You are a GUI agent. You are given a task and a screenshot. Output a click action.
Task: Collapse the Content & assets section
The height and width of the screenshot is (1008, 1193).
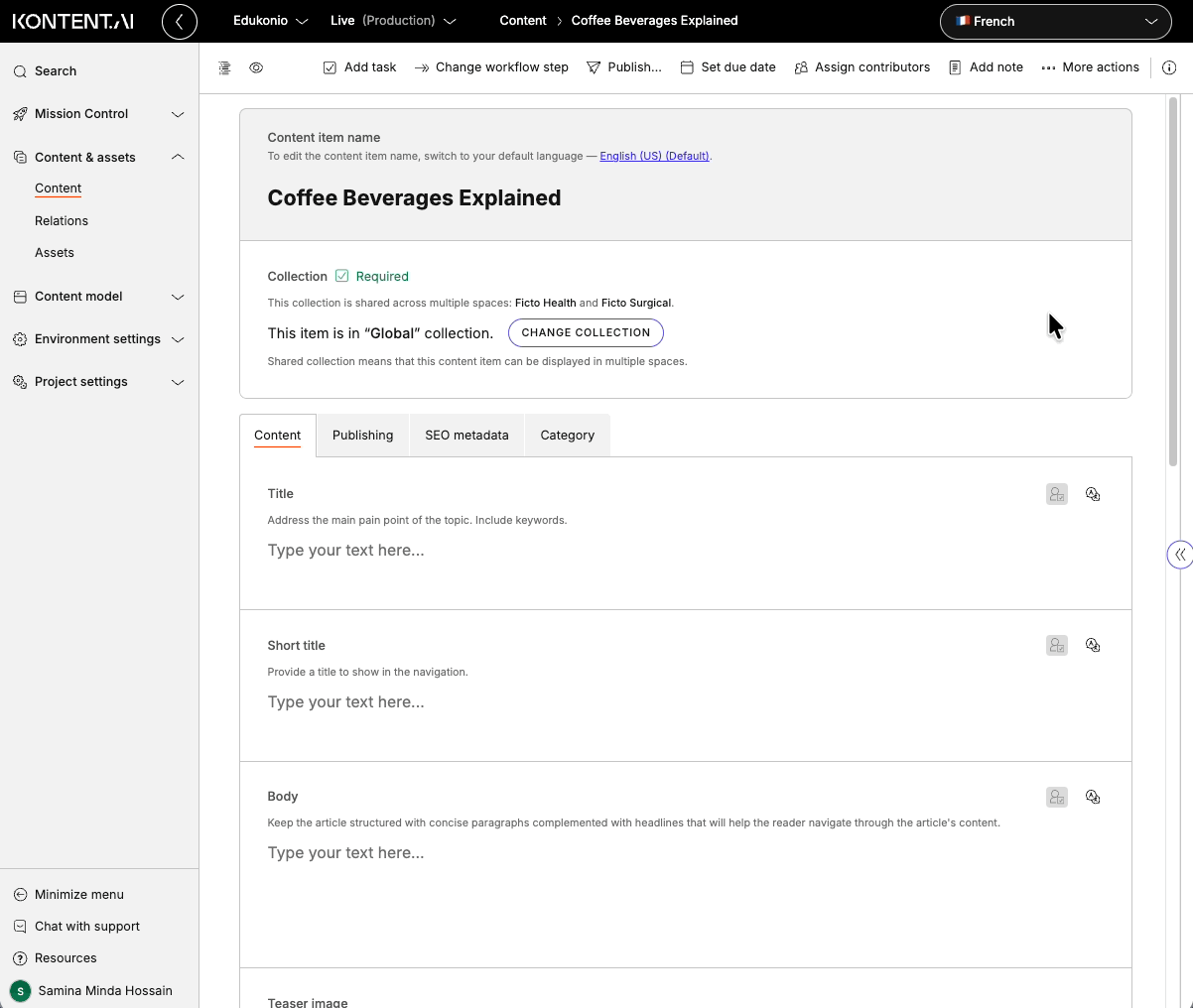pos(178,156)
